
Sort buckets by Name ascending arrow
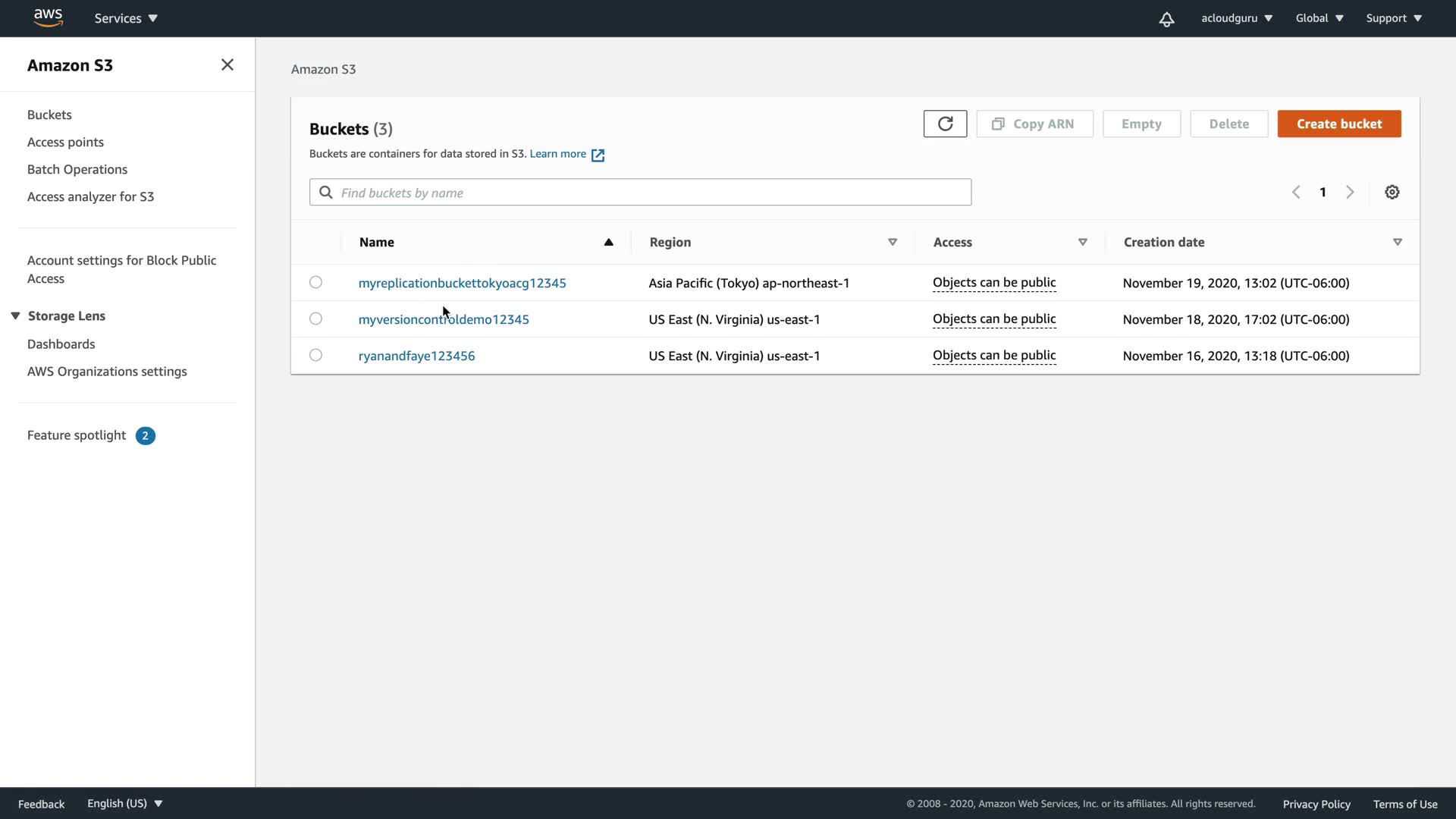[608, 242]
